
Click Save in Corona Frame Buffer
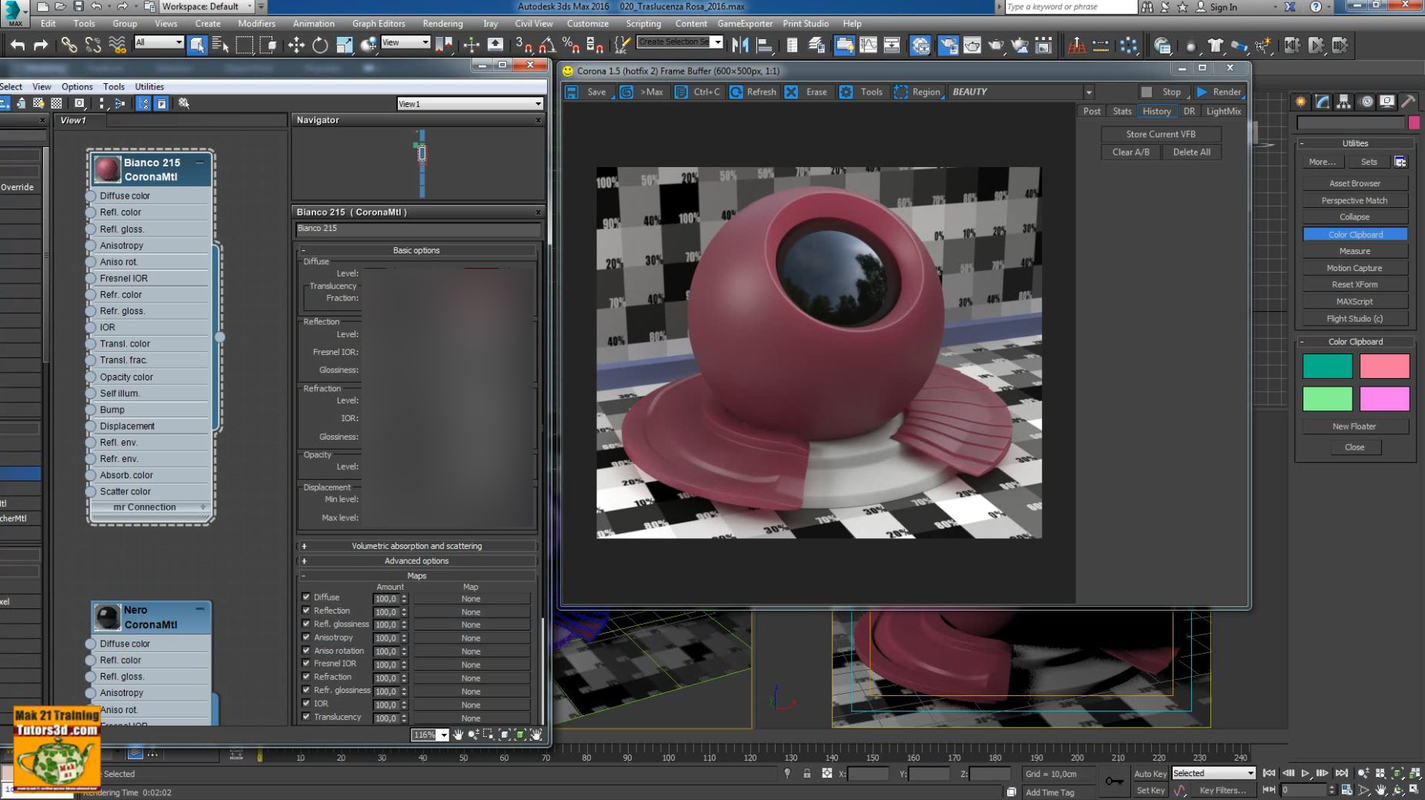(x=587, y=92)
